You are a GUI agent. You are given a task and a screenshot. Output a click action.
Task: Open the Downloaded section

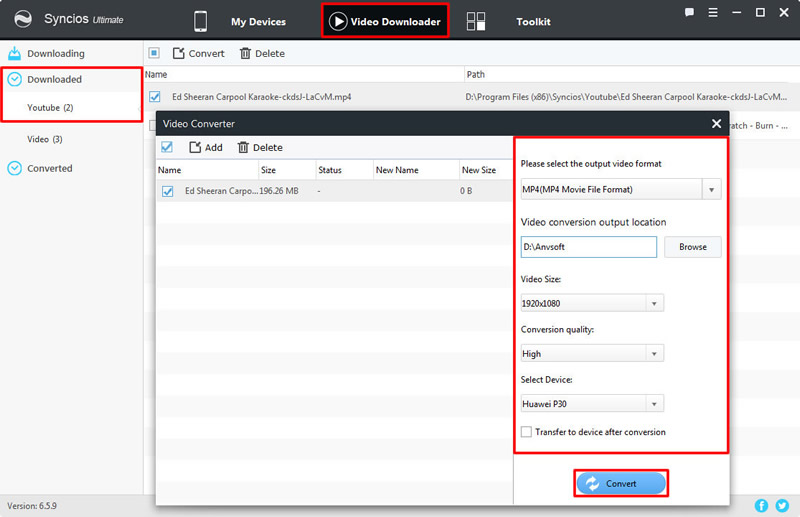(x=55, y=79)
